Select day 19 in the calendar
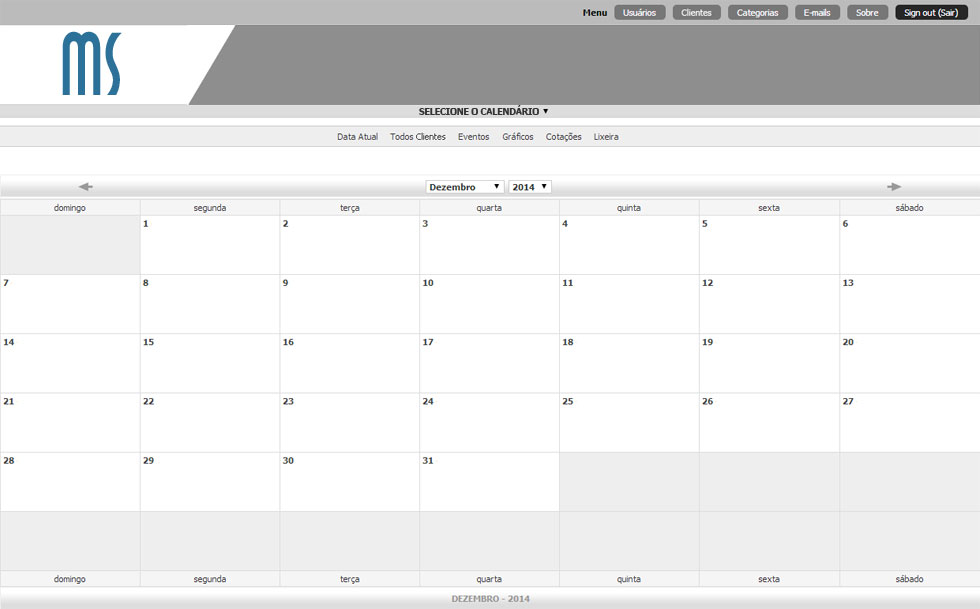 point(769,363)
